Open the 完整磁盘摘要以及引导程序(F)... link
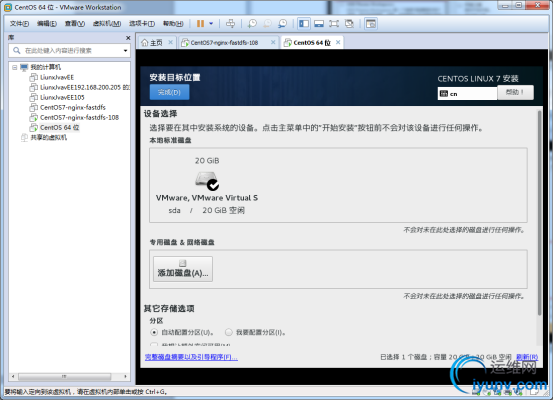 (191, 357)
